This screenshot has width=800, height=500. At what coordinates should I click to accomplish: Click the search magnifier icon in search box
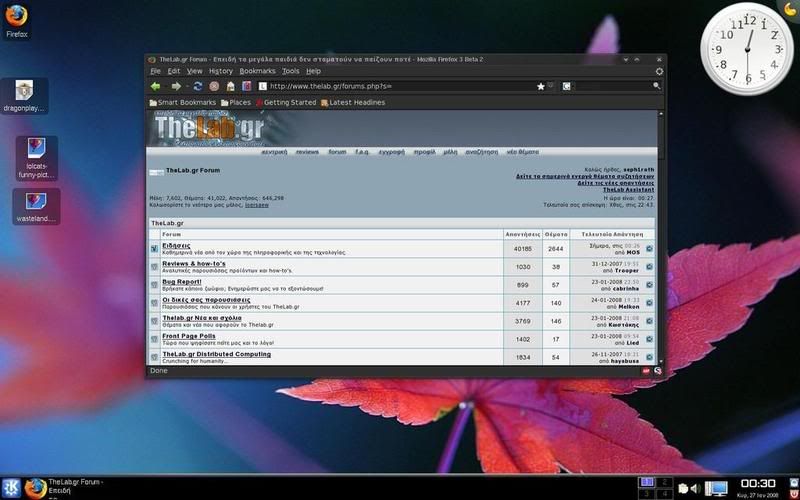click(657, 86)
